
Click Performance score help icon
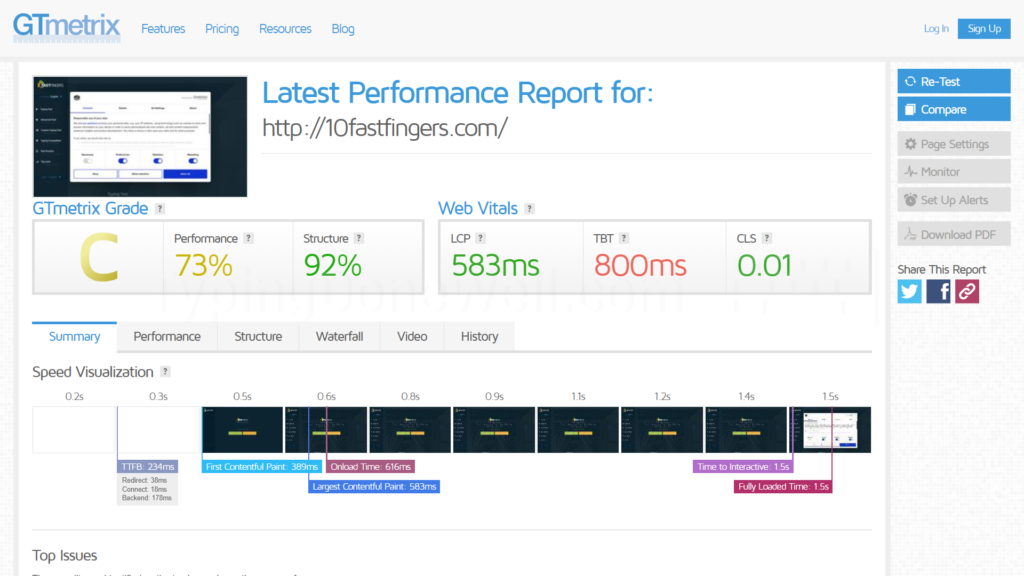[x=248, y=238]
